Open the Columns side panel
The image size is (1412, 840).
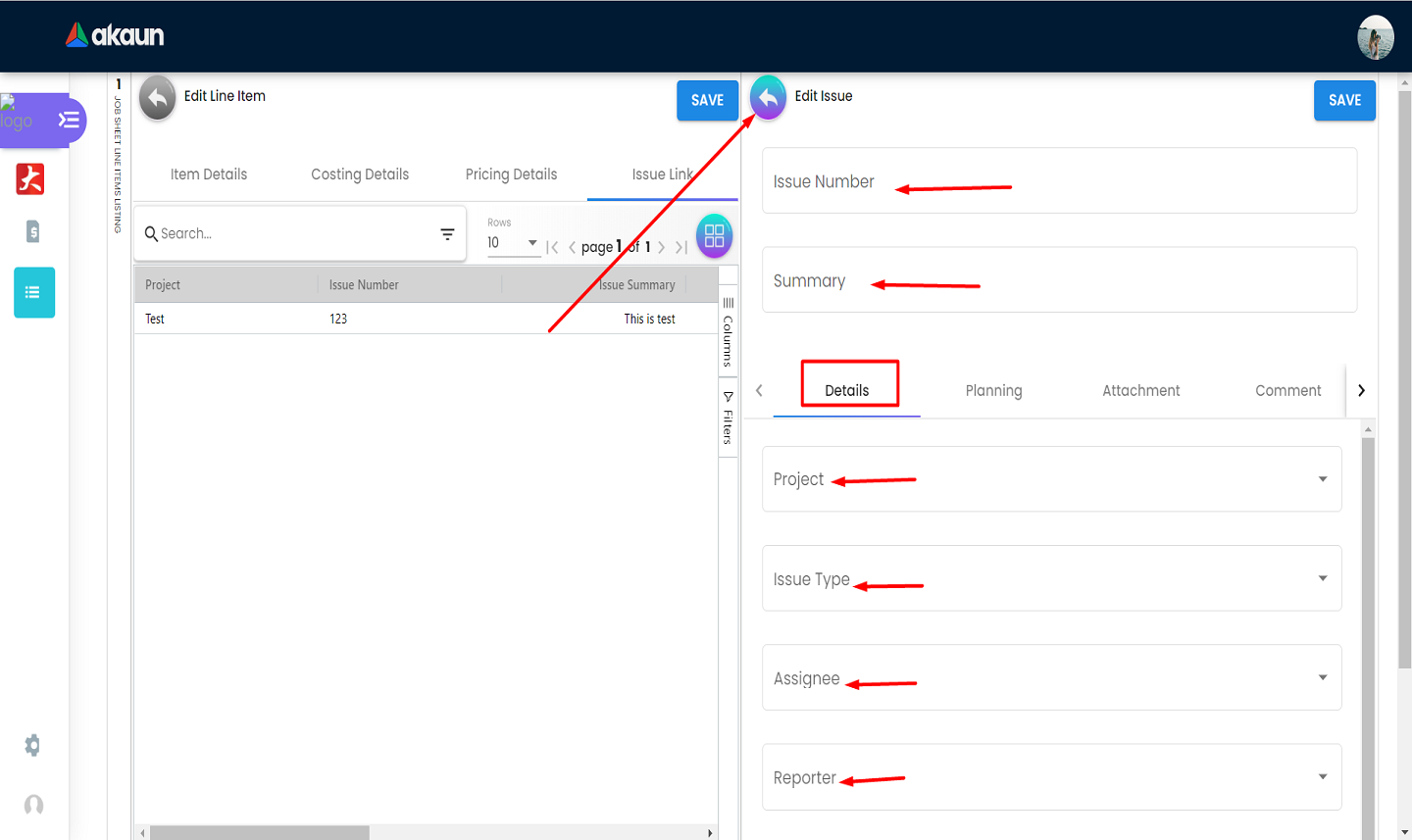coord(728,333)
